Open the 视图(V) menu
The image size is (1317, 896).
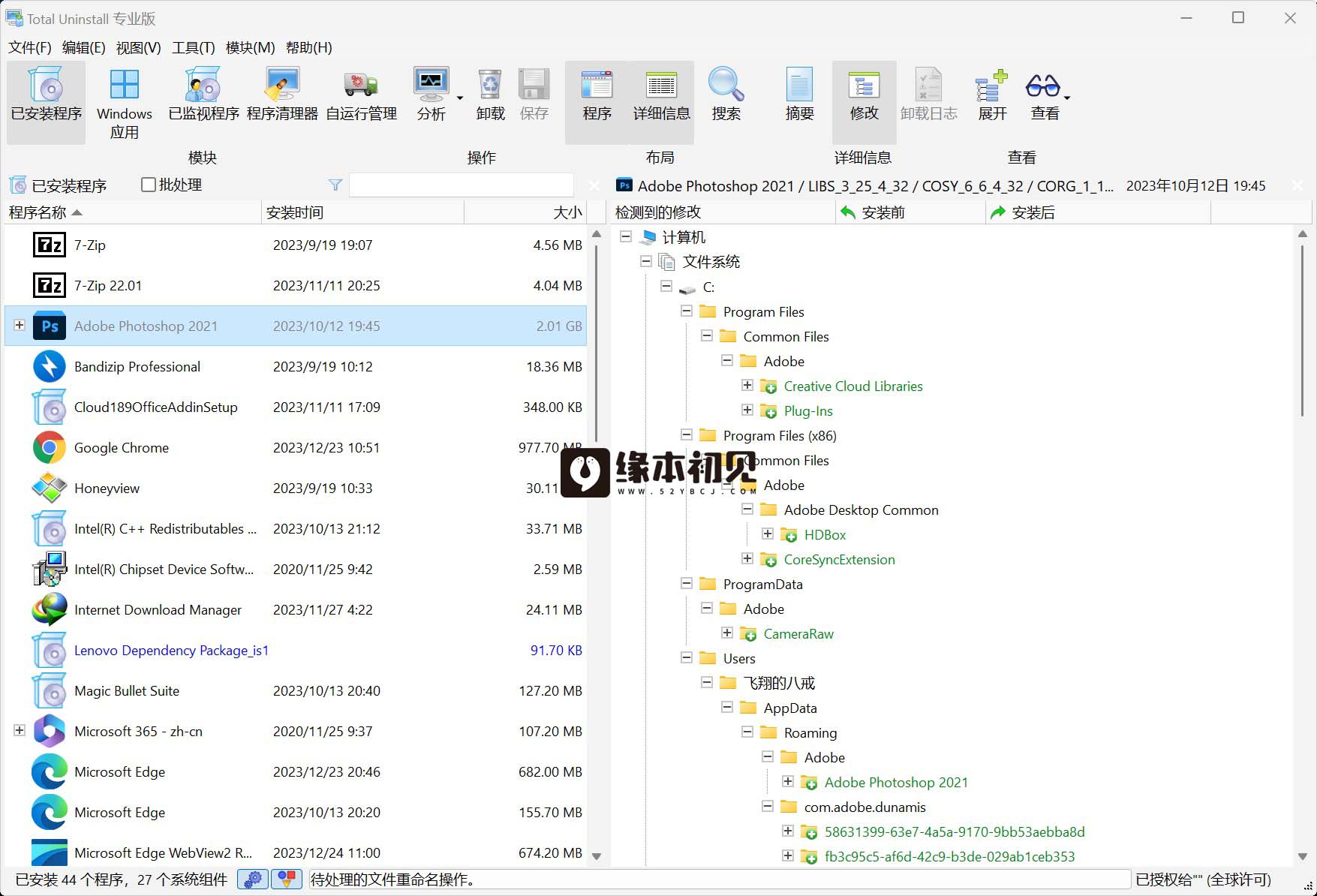click(138, 47)
